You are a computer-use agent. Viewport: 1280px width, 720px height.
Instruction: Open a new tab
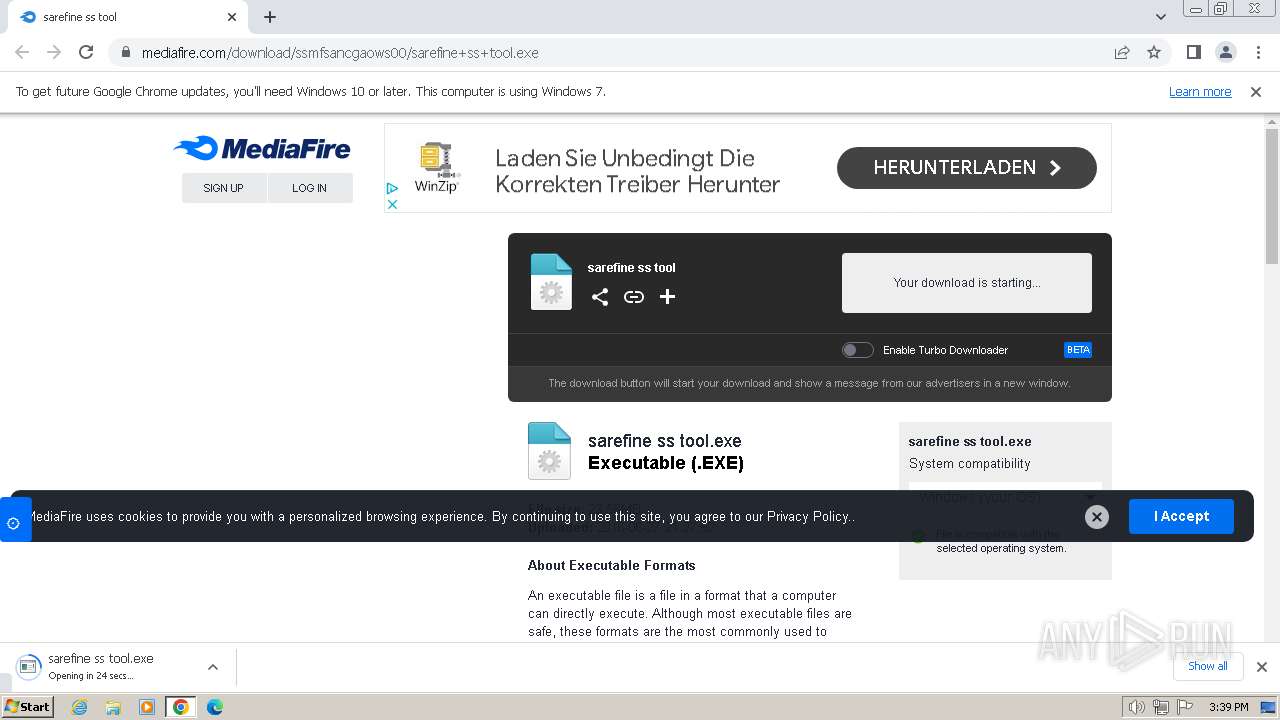270,17
